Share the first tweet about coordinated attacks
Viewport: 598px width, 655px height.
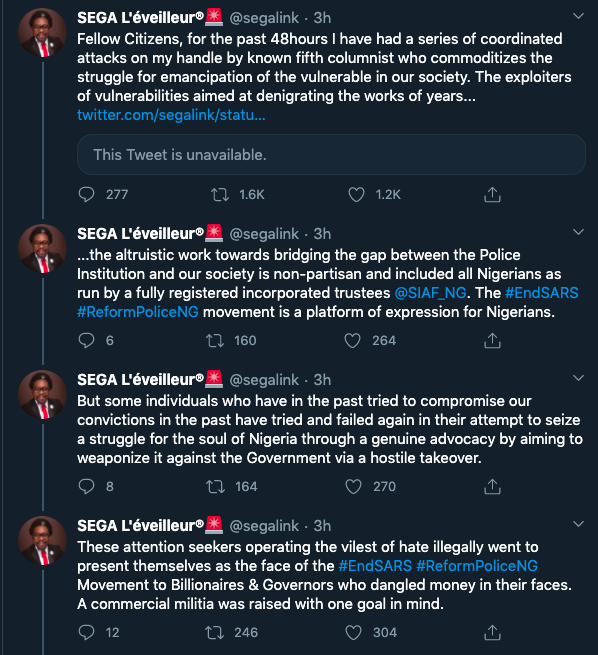coord(492,195)
